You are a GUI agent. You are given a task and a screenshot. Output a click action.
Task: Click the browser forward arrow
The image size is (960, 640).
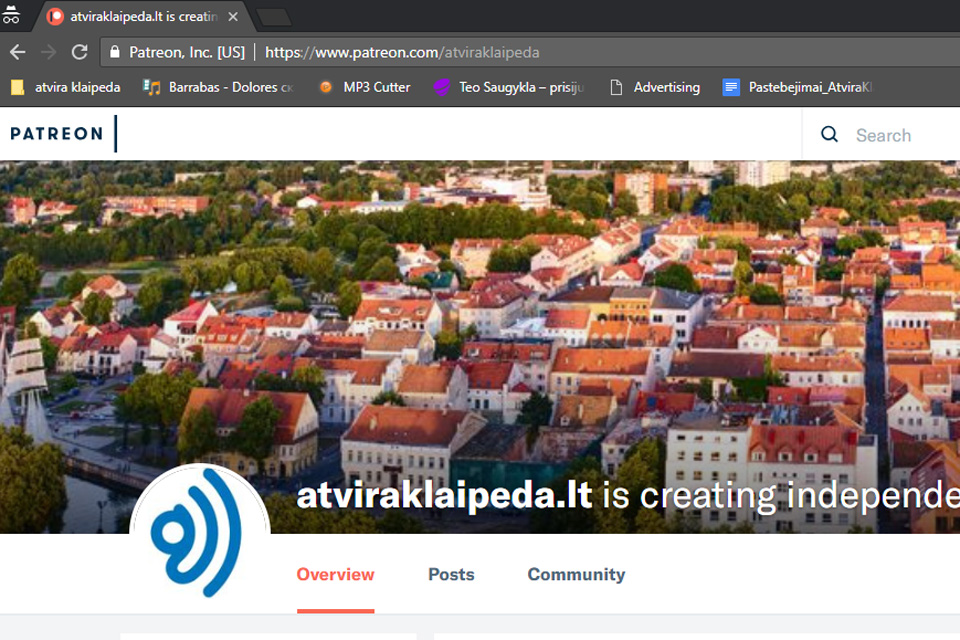pos(48,52)
